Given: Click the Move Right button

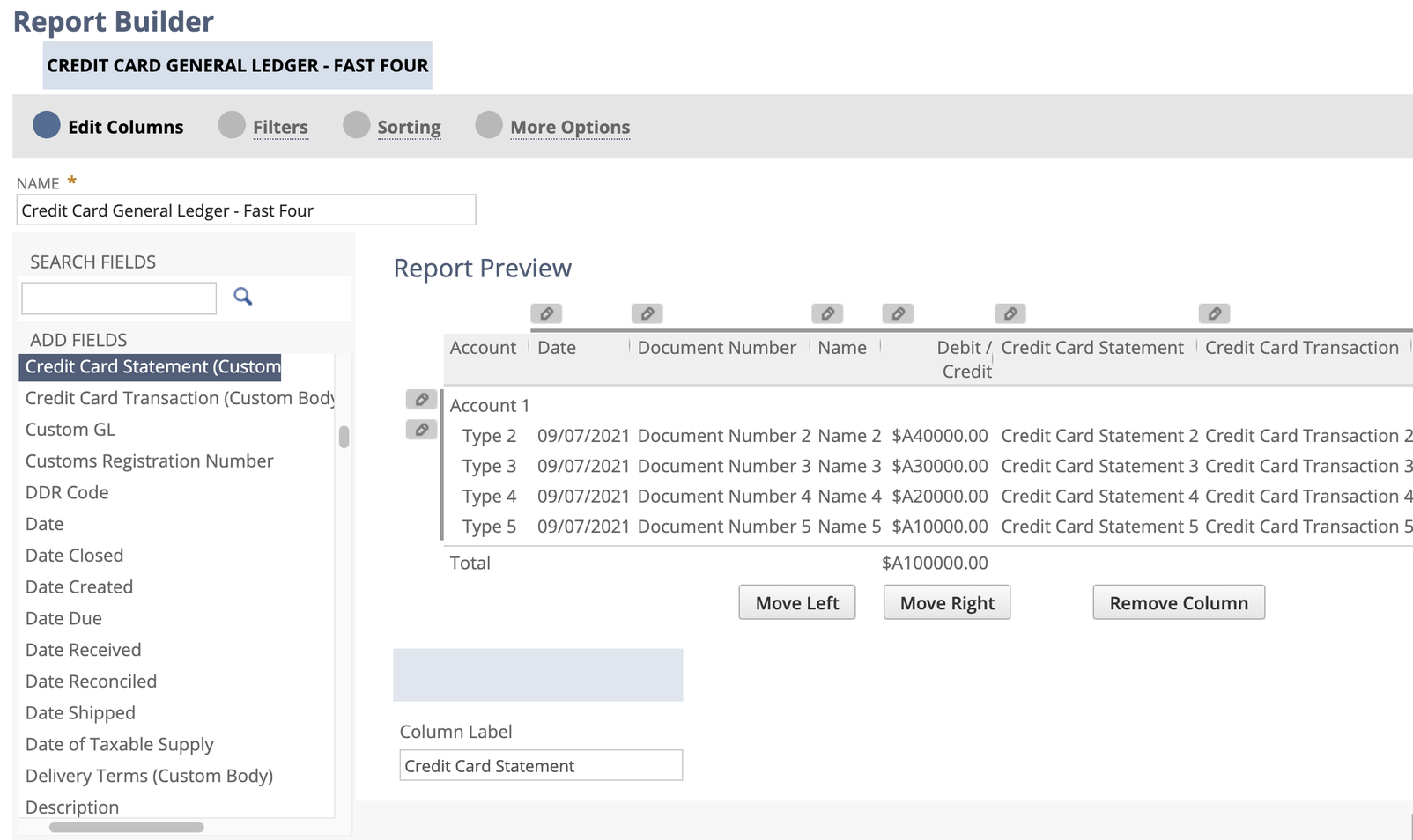Looking at the screenshot, I should tap(947, 602).
